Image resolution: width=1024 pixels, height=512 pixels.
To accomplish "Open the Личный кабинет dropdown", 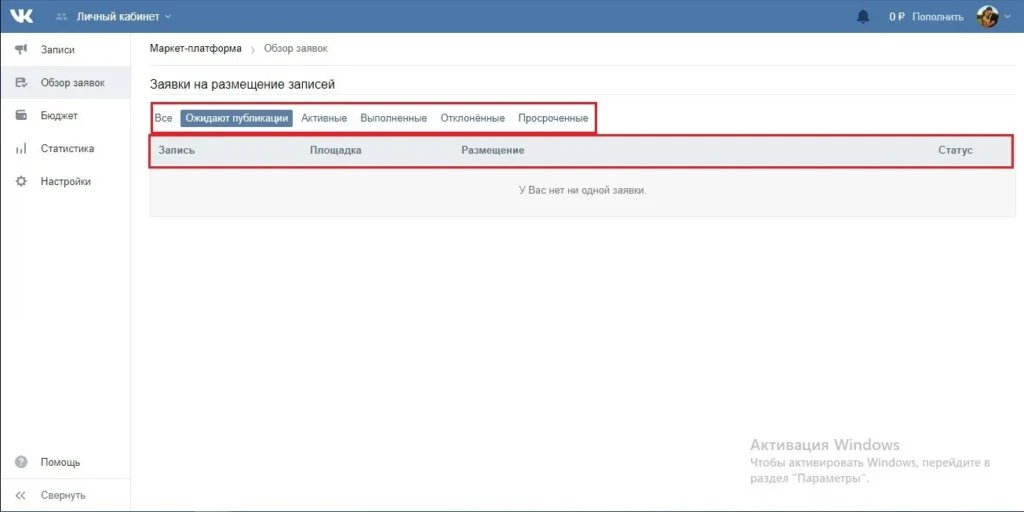I will coord(124,16).
